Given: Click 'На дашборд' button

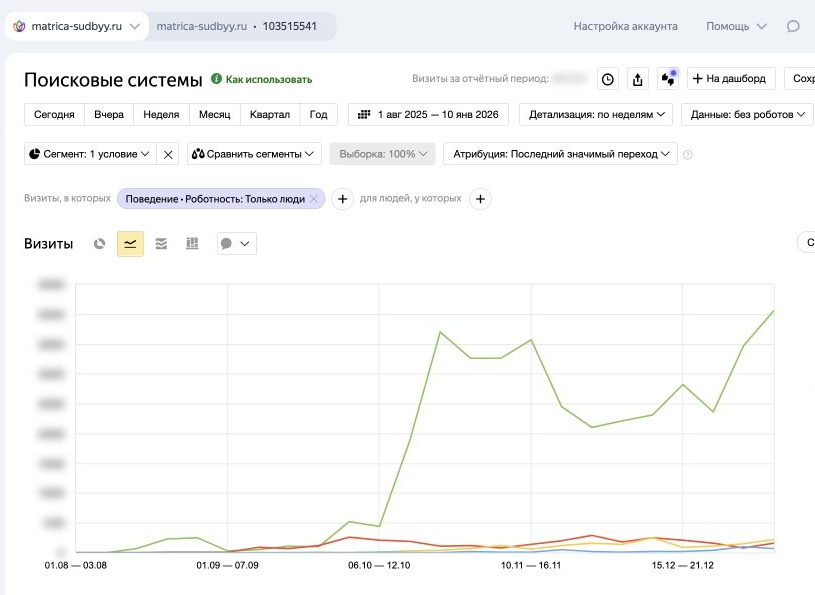Looking at the screenshot, I should [x=731, y=79].
